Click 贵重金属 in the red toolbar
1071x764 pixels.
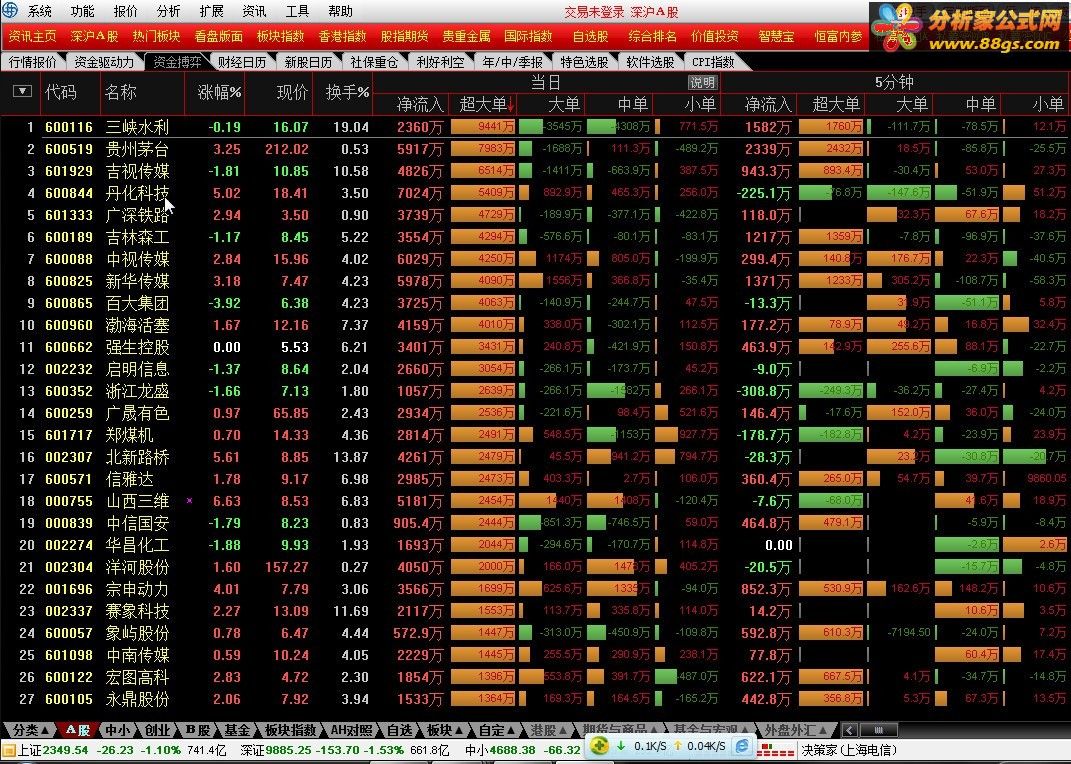467,36
